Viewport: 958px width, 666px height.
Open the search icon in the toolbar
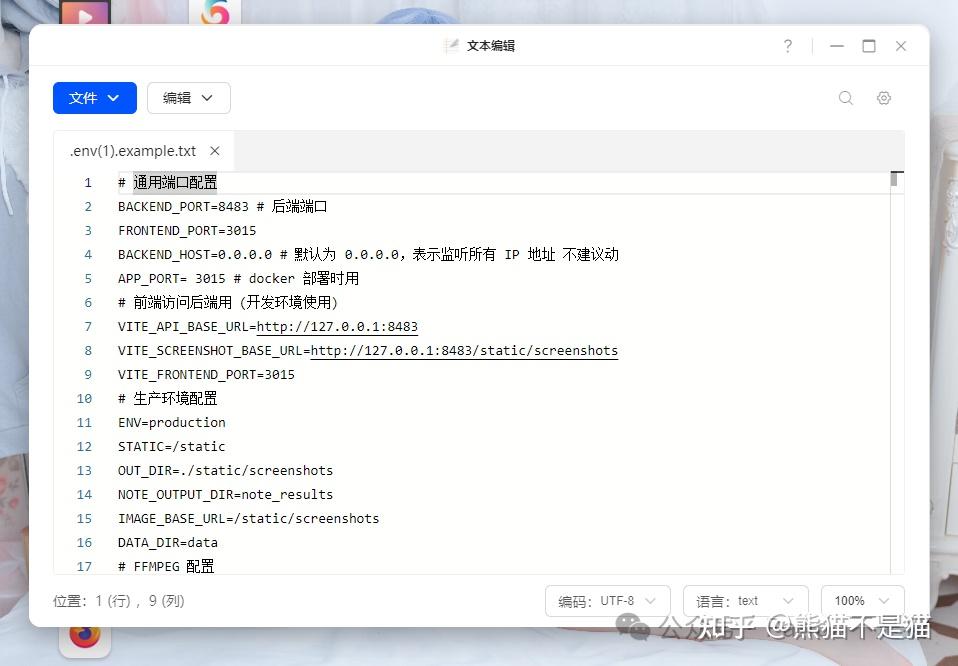845,97
